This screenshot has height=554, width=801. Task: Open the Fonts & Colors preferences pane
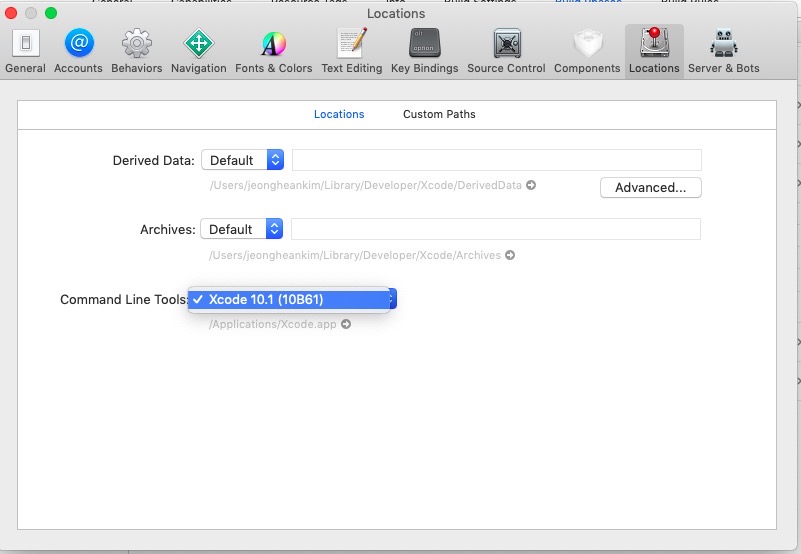click(273, 51)
